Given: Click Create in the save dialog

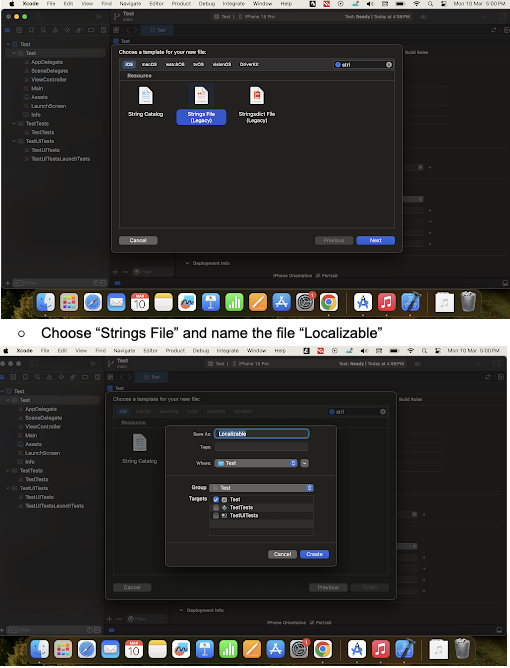Looking at the screenshot, I should [x=314, y=554].
